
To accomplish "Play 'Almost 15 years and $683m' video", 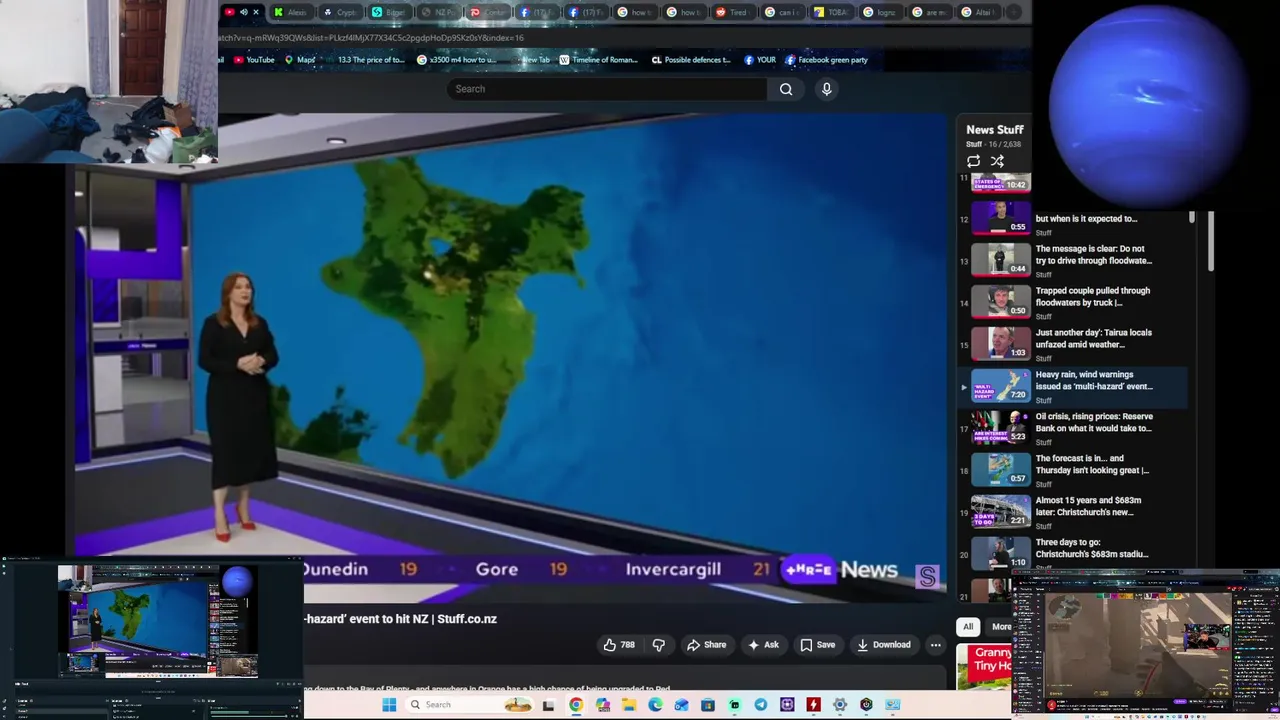I will coord(1075,512).
